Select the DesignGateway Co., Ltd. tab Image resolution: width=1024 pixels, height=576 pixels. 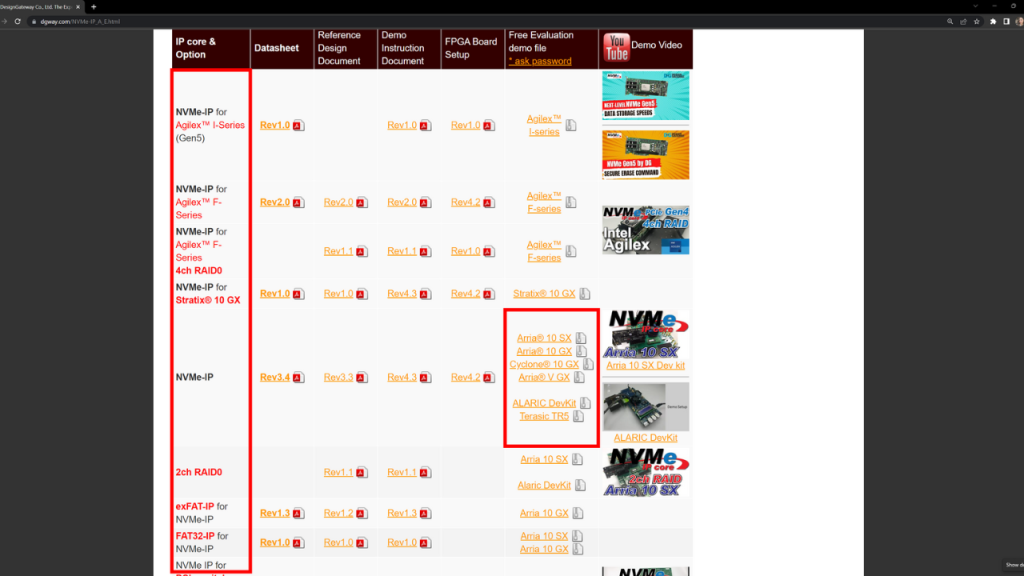tap(36, 7)
